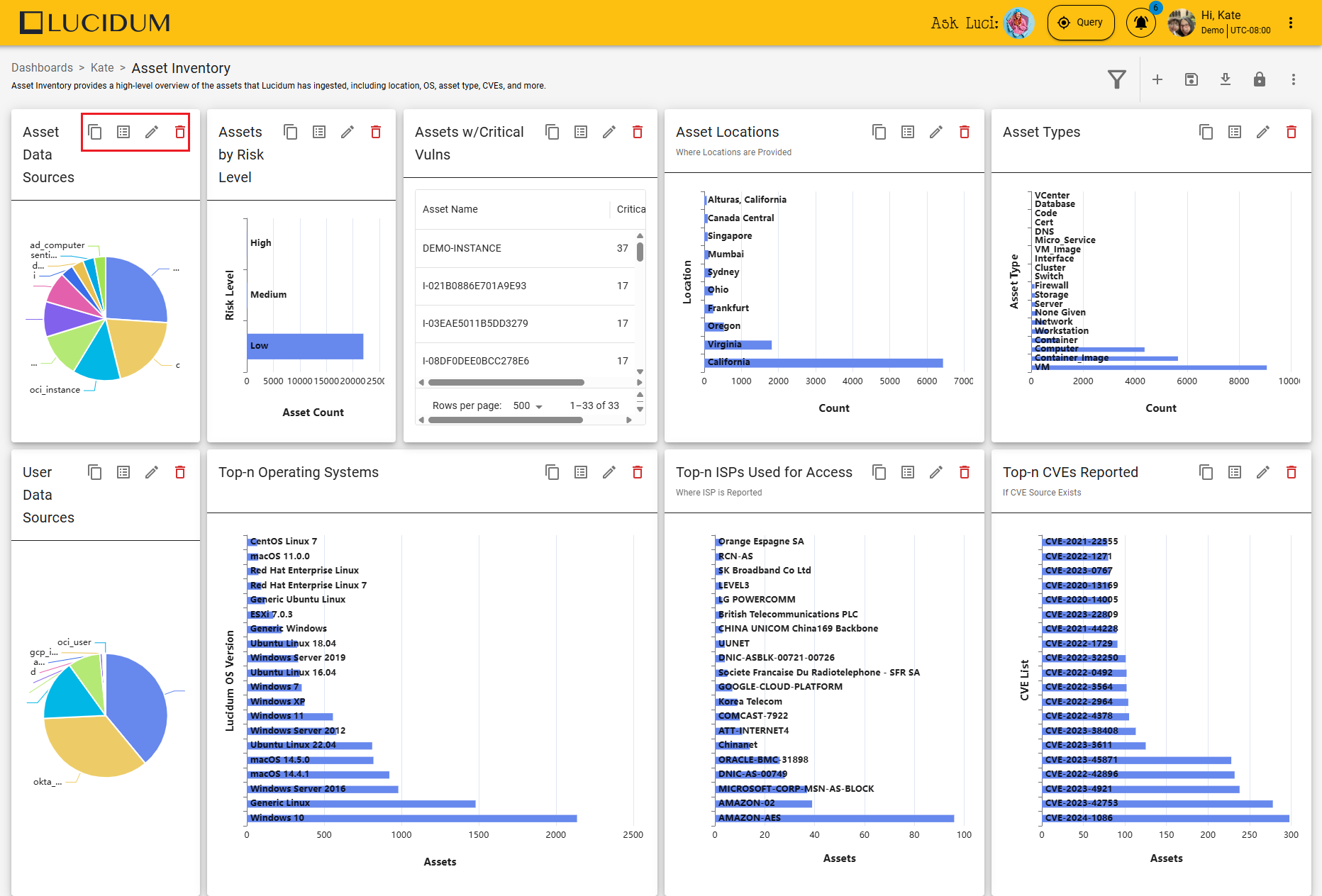Delete the Top-n Operating Systems chart
Viewport: 1322px width, 896px height.
tap(638, 472)
